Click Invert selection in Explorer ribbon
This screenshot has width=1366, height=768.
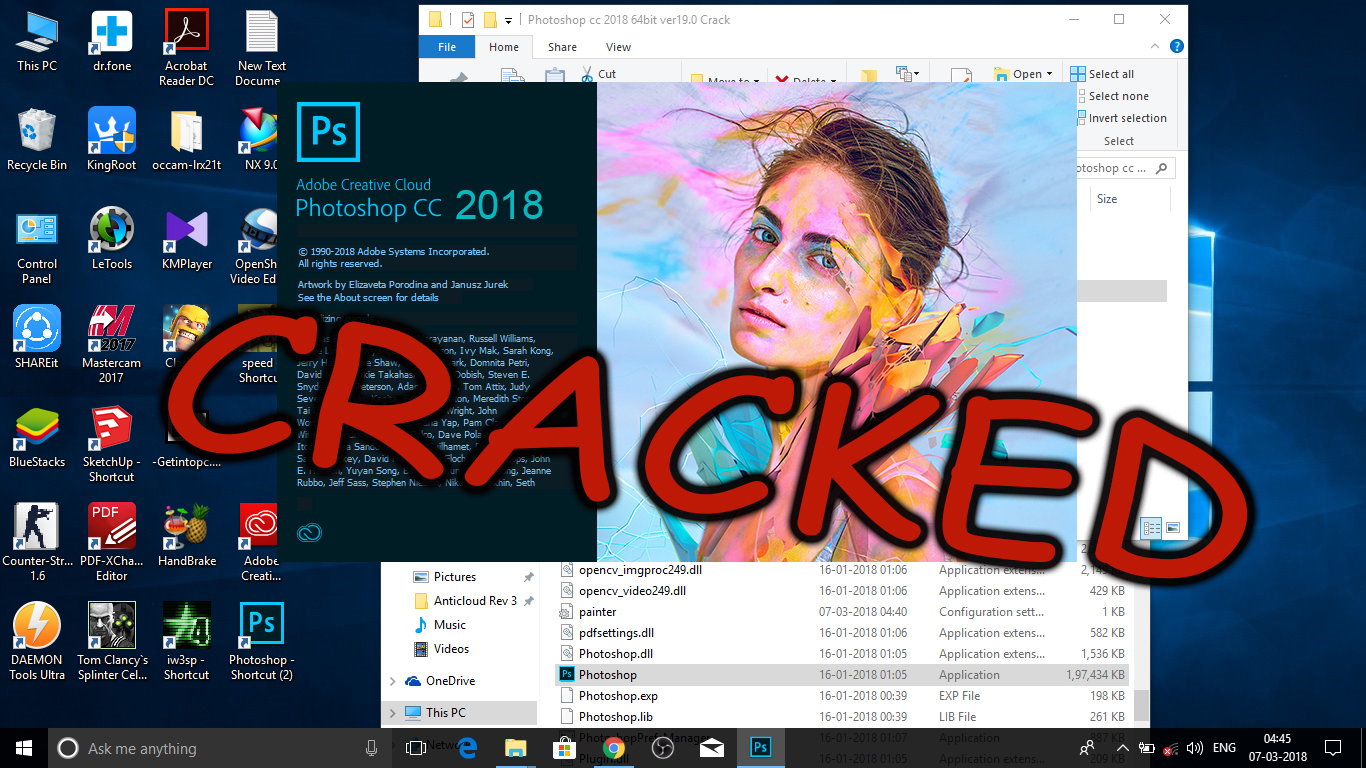[x=1119, y=118]
